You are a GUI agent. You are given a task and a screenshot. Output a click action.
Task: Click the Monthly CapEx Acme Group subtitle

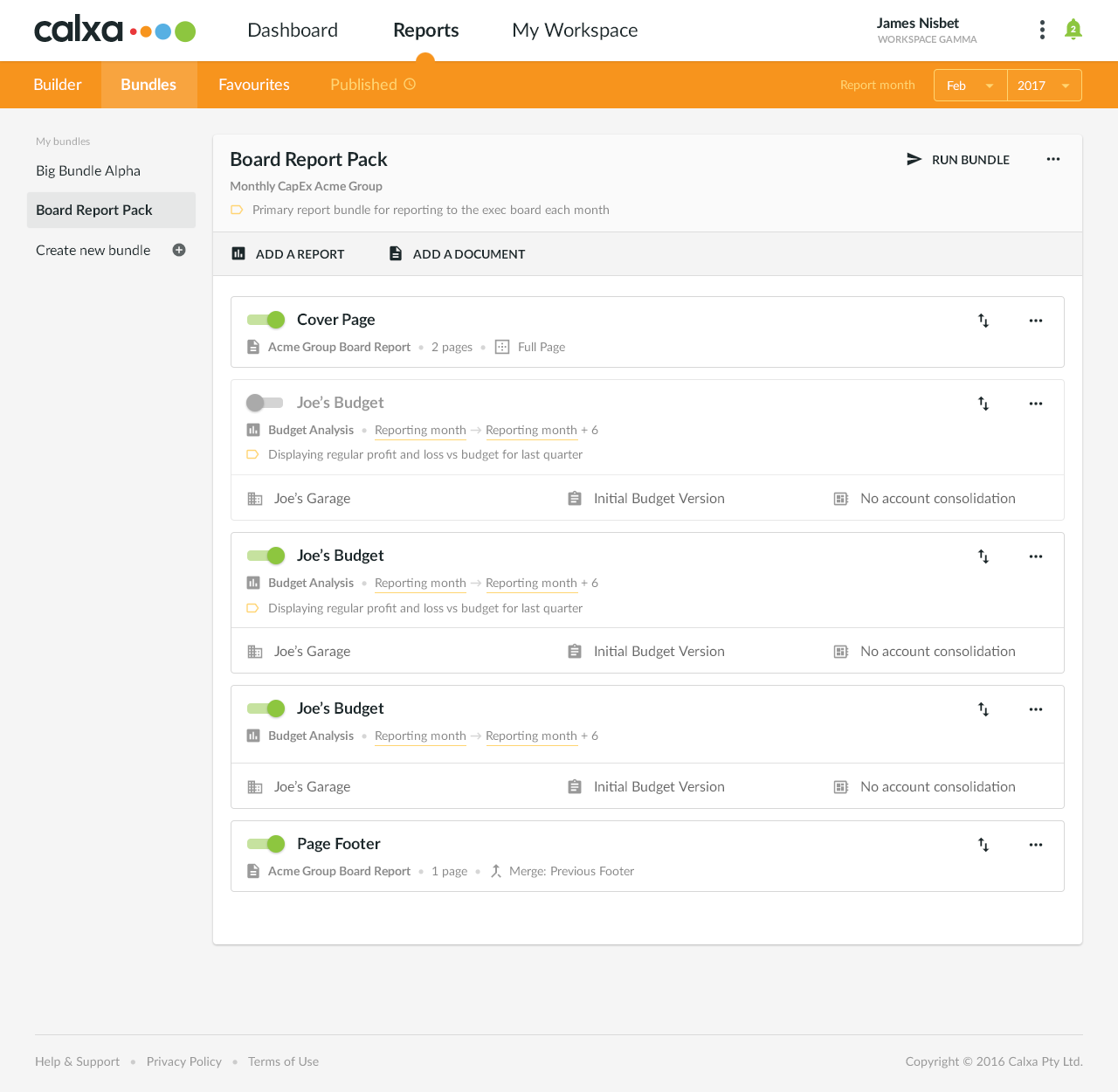(306, 186)
